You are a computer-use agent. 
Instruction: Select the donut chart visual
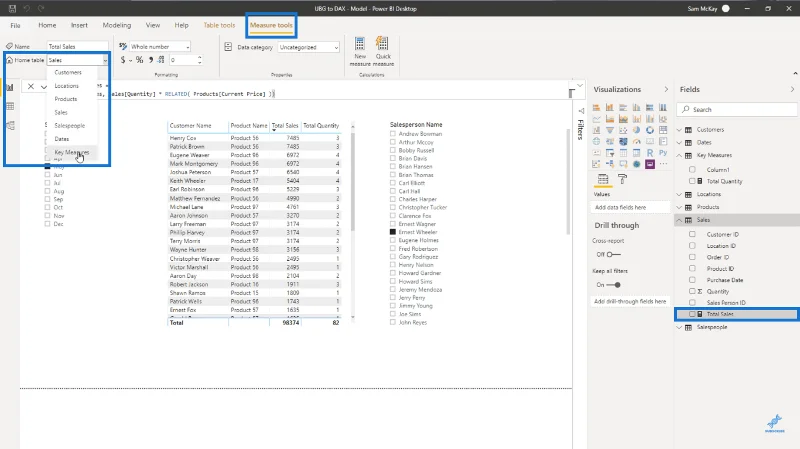649,130
